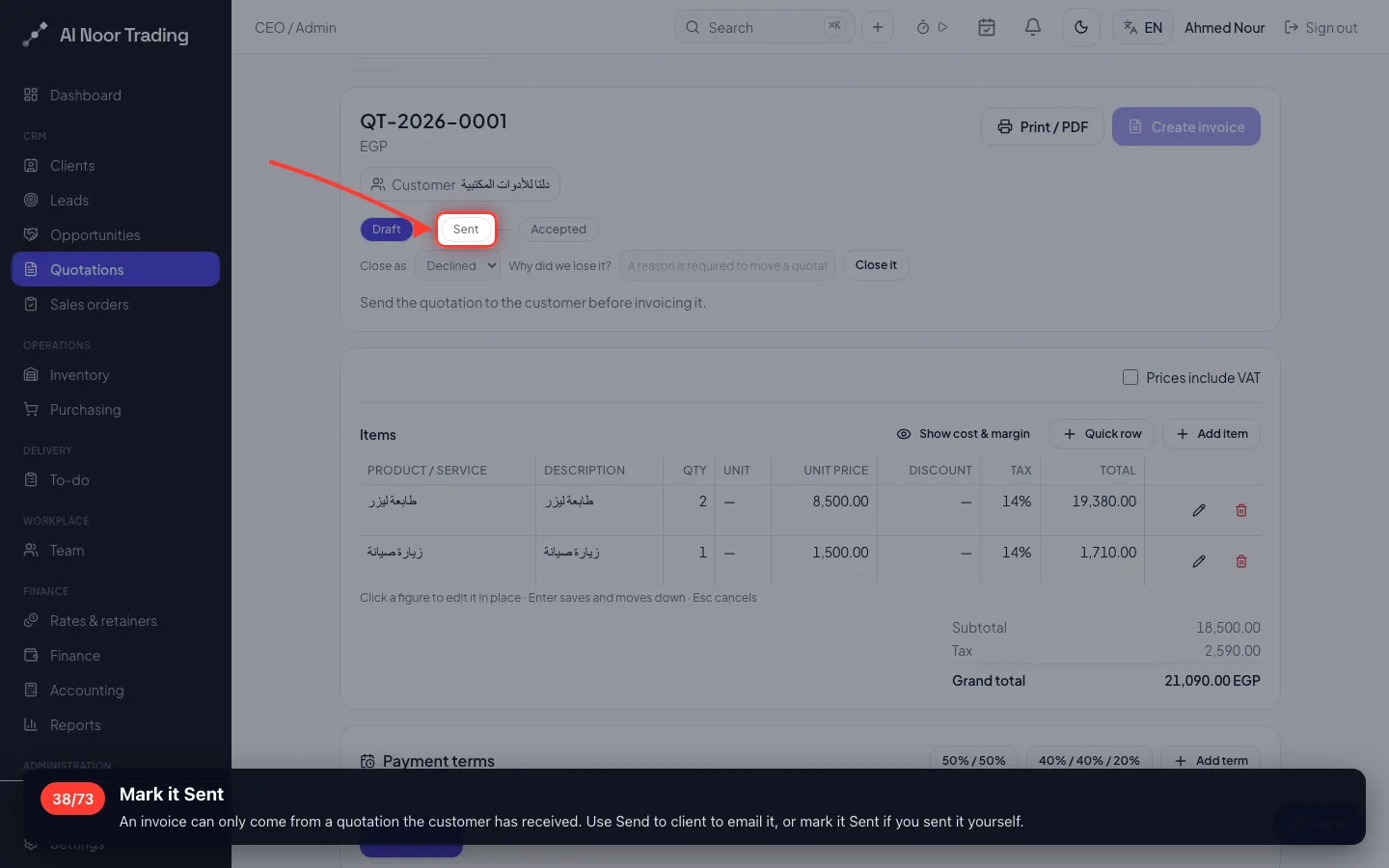
Task: Click Add item button
Action: pyautogui.click(x=1212, y=434)
